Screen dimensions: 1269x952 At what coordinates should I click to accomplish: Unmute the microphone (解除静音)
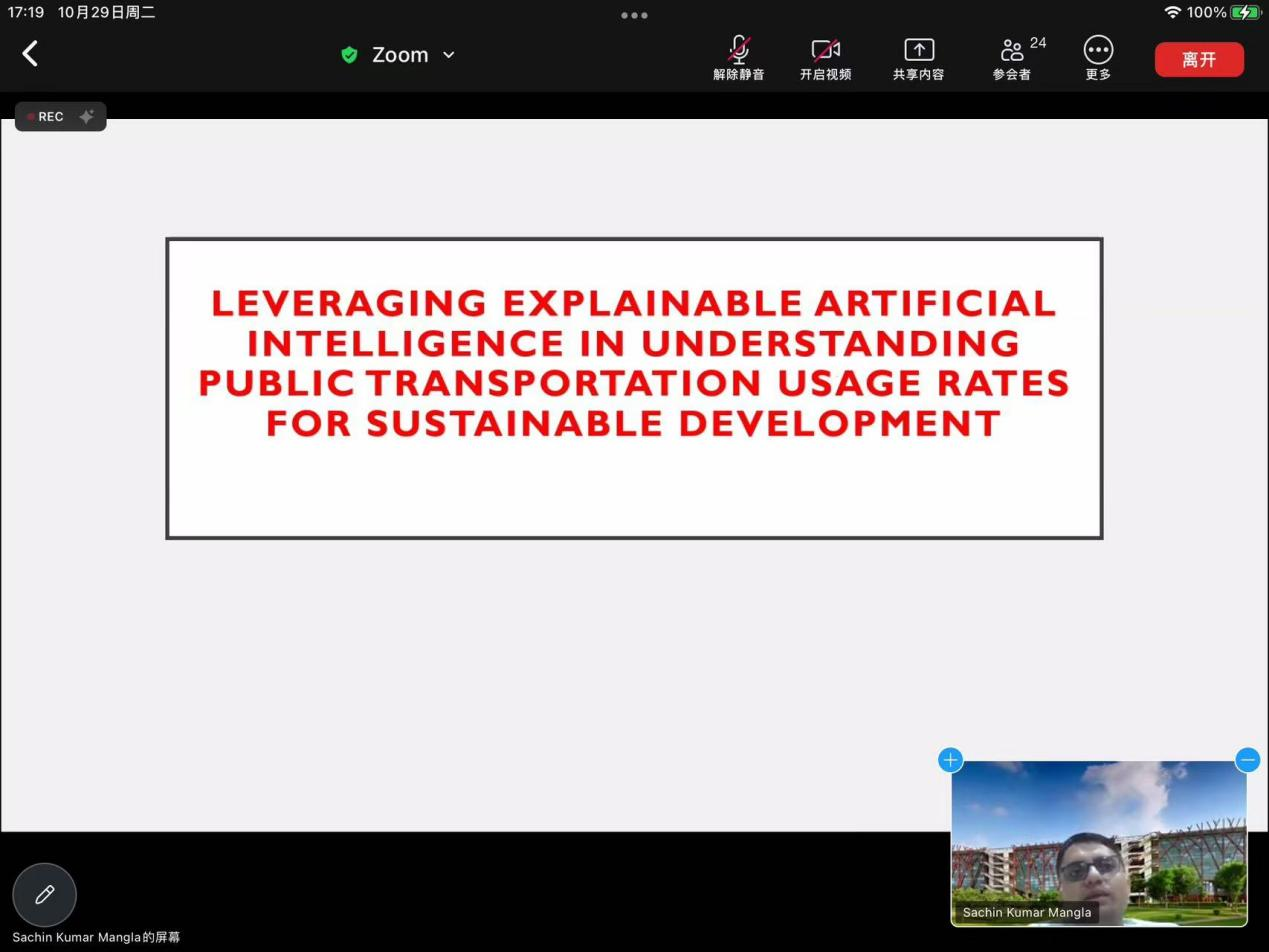click(738, 58)
